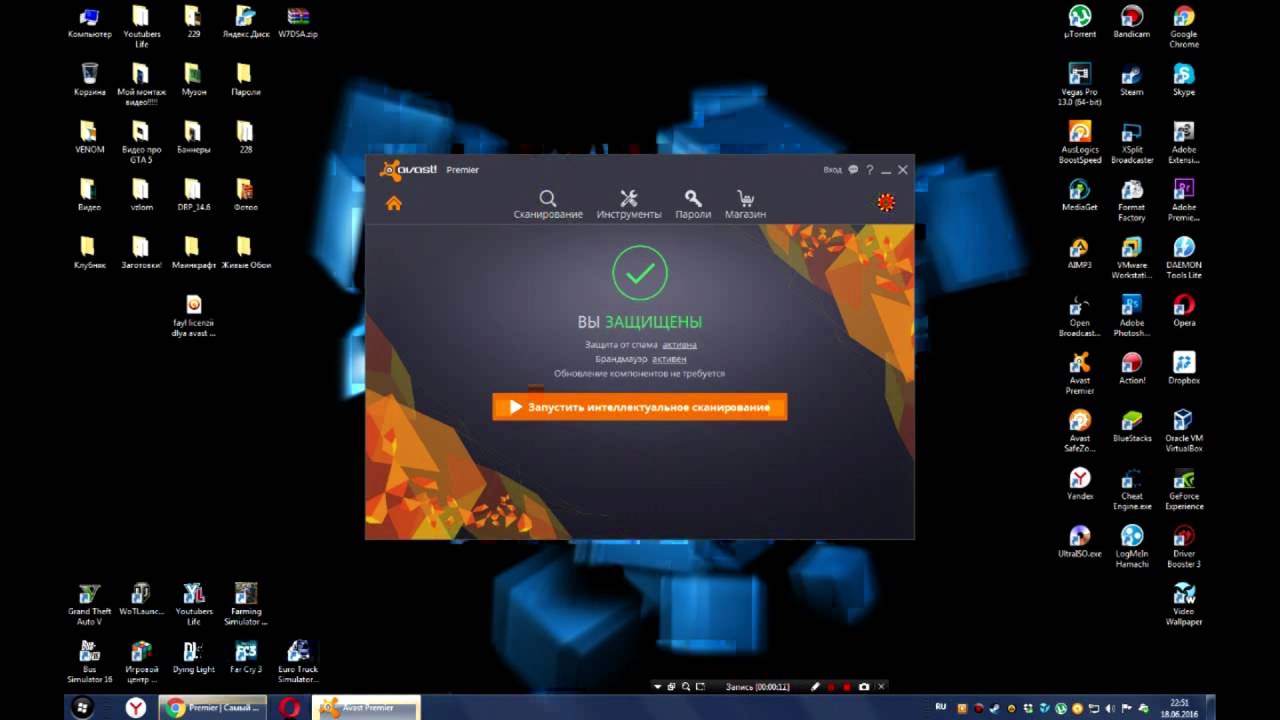The width and height of the screenshot is (1280, 720).
Task: Select the Google Chrome desktop shortcut
Action: click(x=1183, y=27)
